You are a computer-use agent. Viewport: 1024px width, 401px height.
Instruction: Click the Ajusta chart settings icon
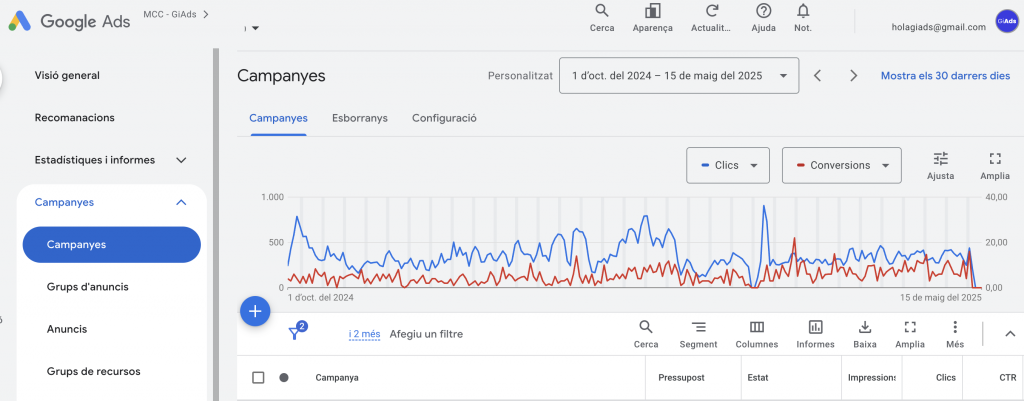pos(940,159)
